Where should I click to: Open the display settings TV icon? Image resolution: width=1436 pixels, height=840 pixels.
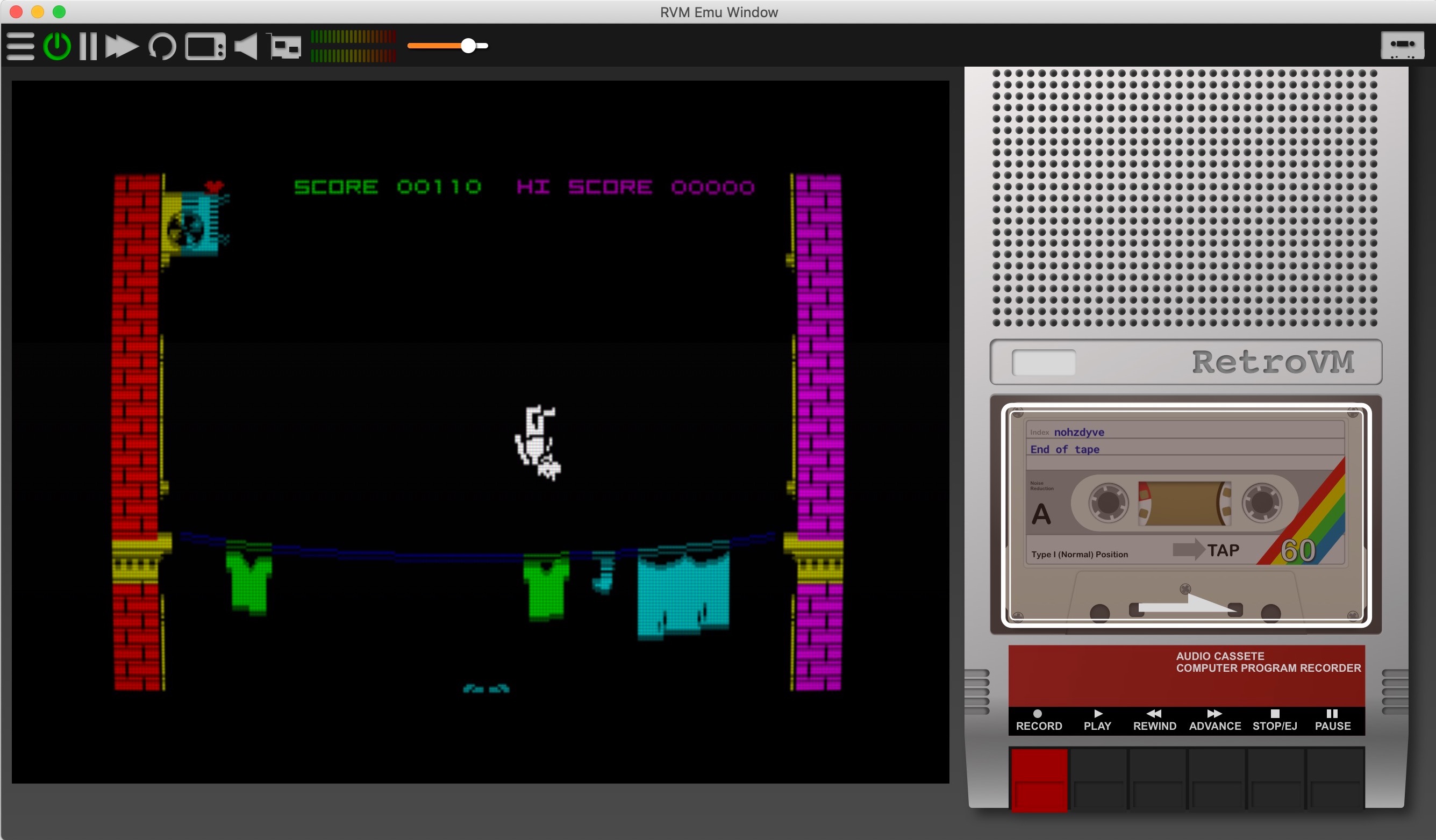tap(205, 46)
